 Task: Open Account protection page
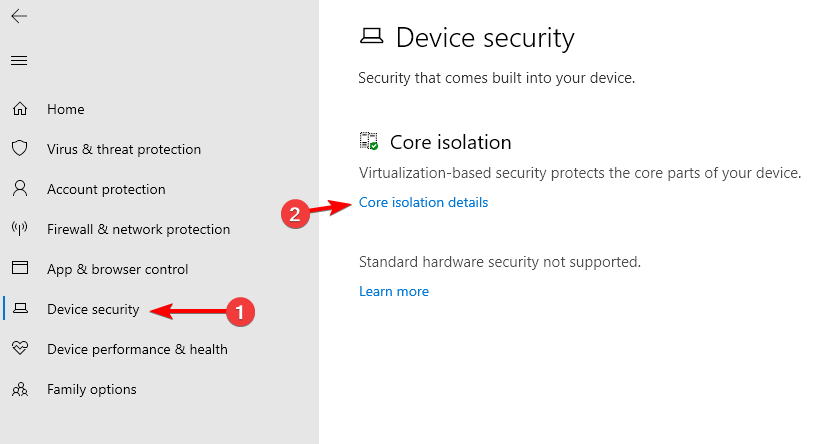[x=106, y=189]
